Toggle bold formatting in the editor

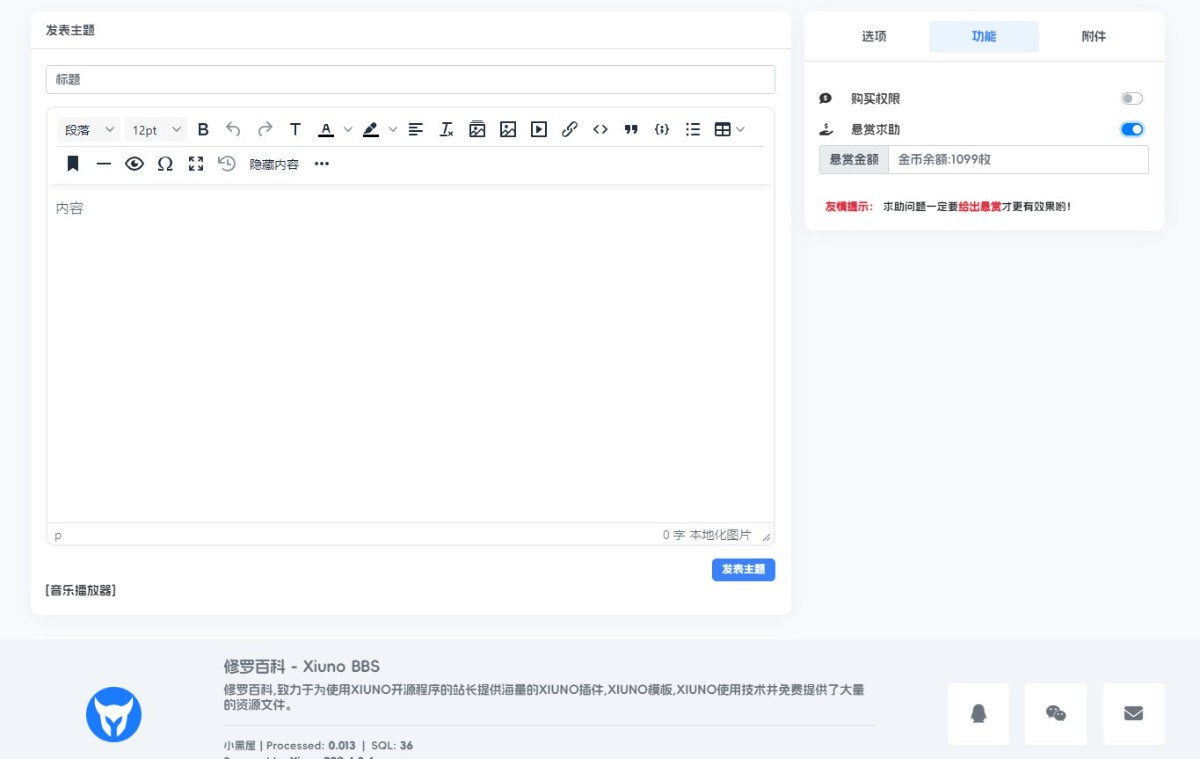[203, 129]
